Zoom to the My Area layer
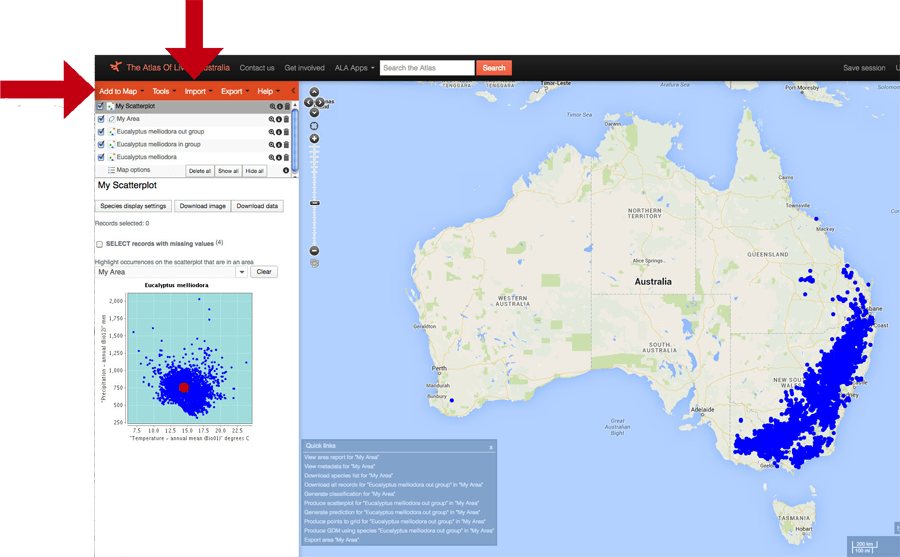 coord(271,119)
